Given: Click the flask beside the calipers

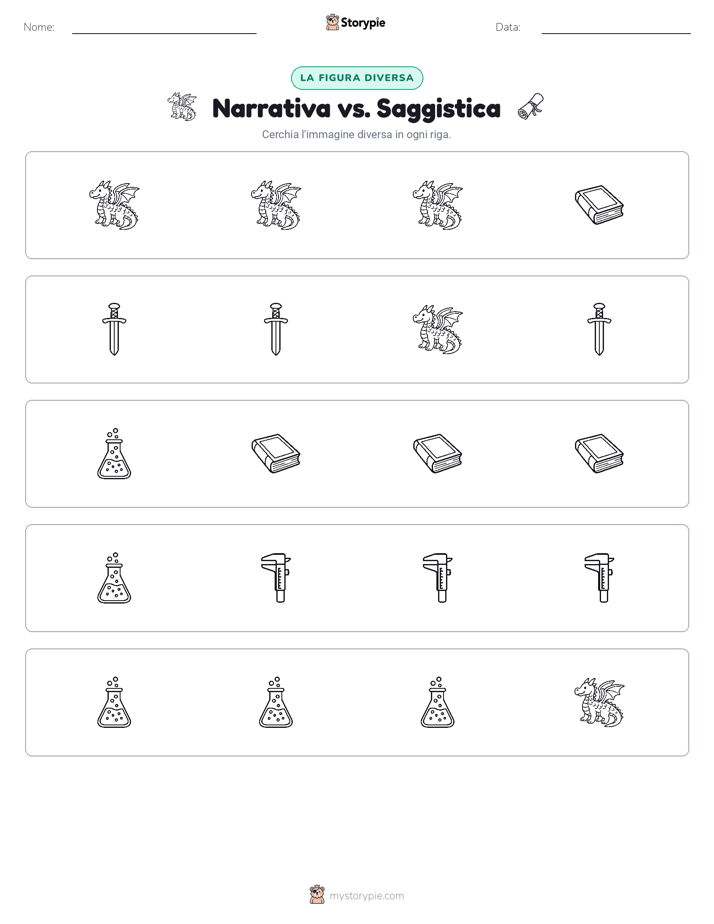Looking at the screenshot, I should [114, 578].
